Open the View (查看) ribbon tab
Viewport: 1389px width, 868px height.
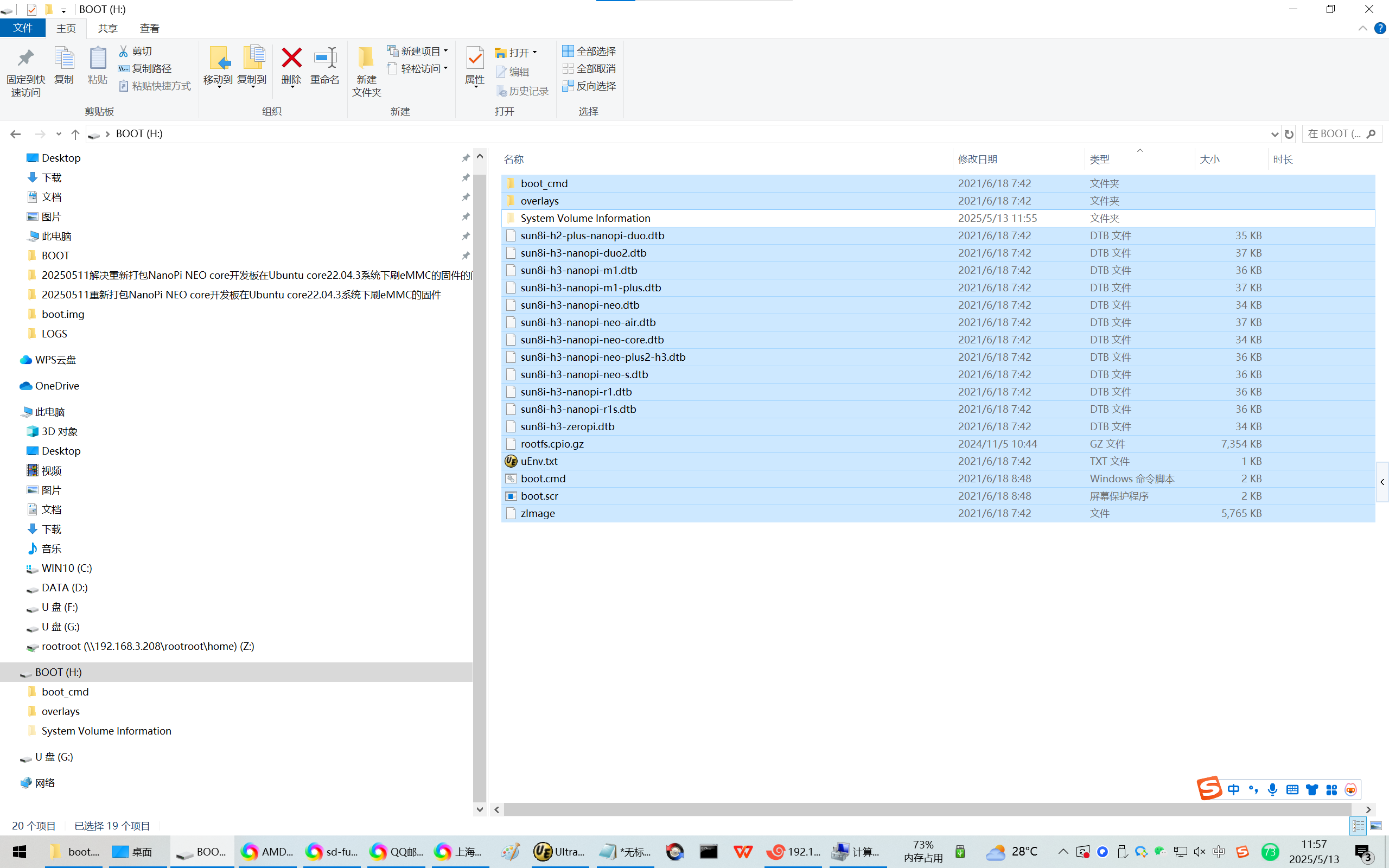click(x=149, y=28)
